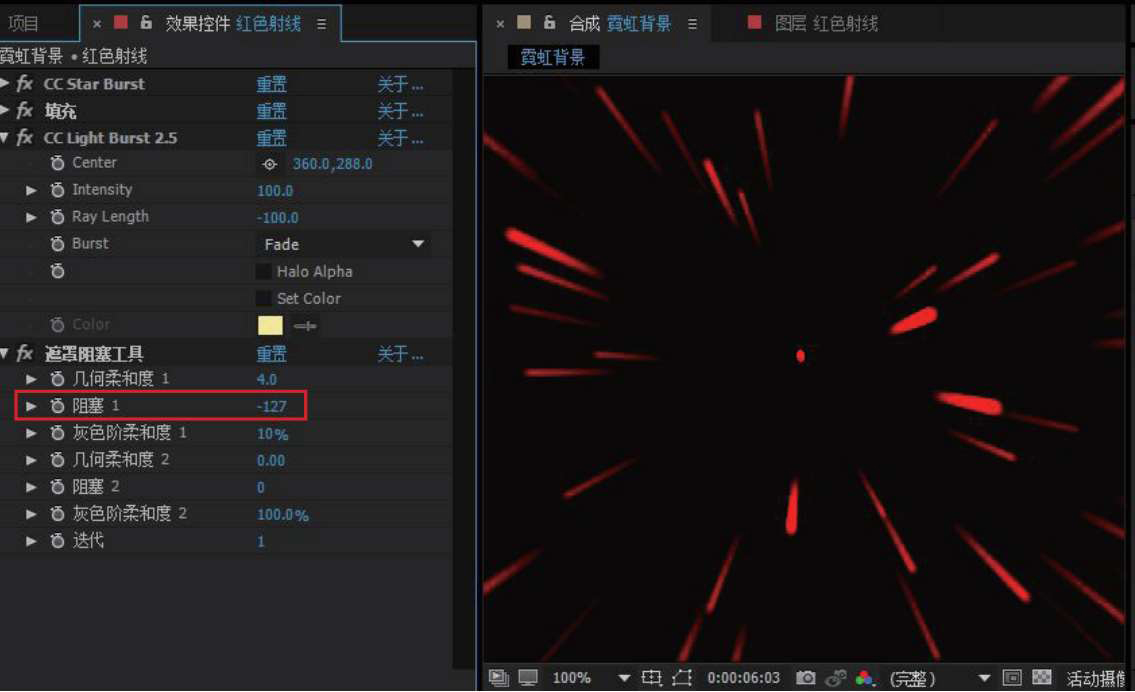Click the current time 0:00:06:03

pyautogui.click(x=743, y=678)
